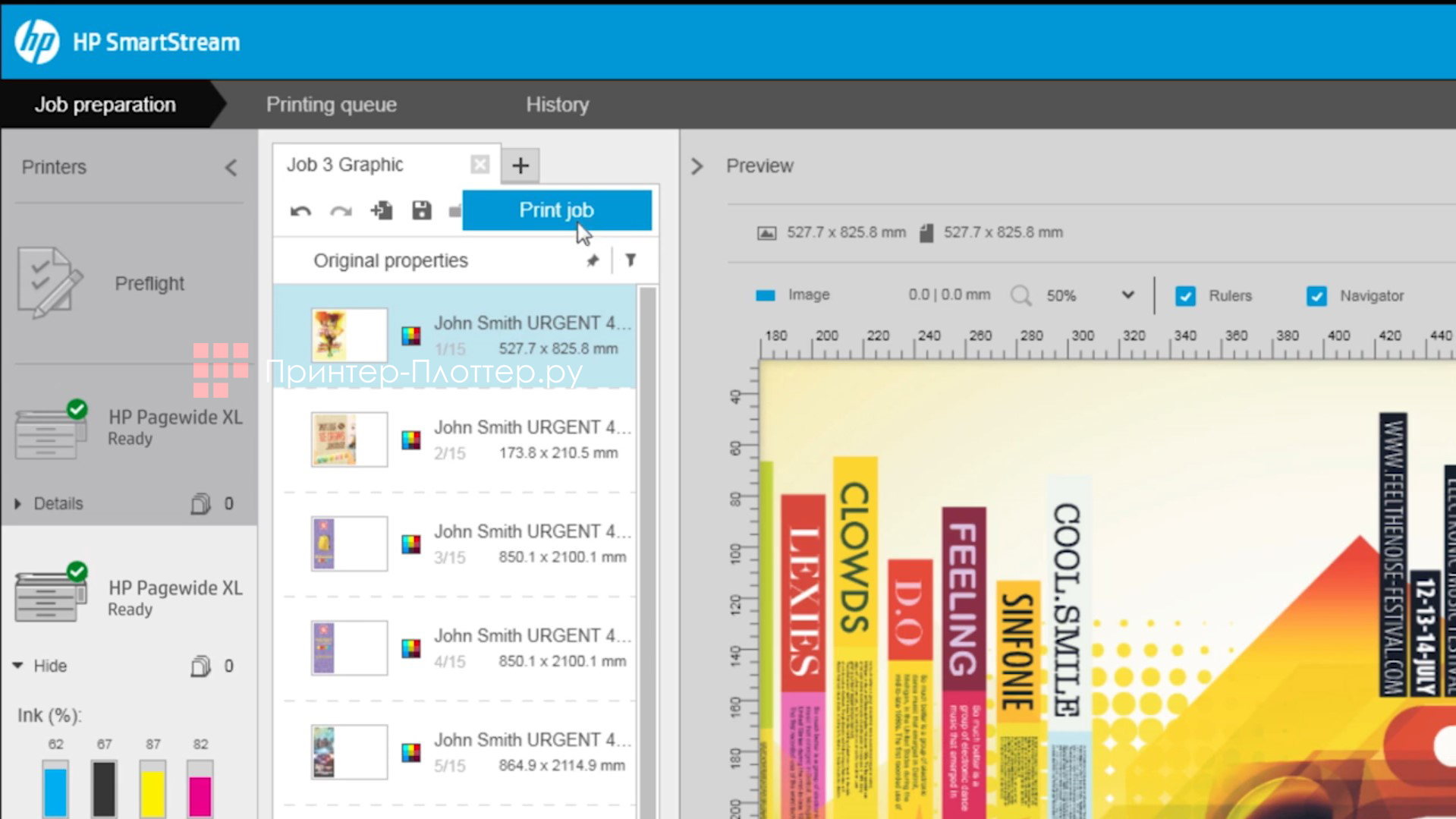Click the save job floppy icon
This screenshot has width=1456, height=819.
click(421, 210)
